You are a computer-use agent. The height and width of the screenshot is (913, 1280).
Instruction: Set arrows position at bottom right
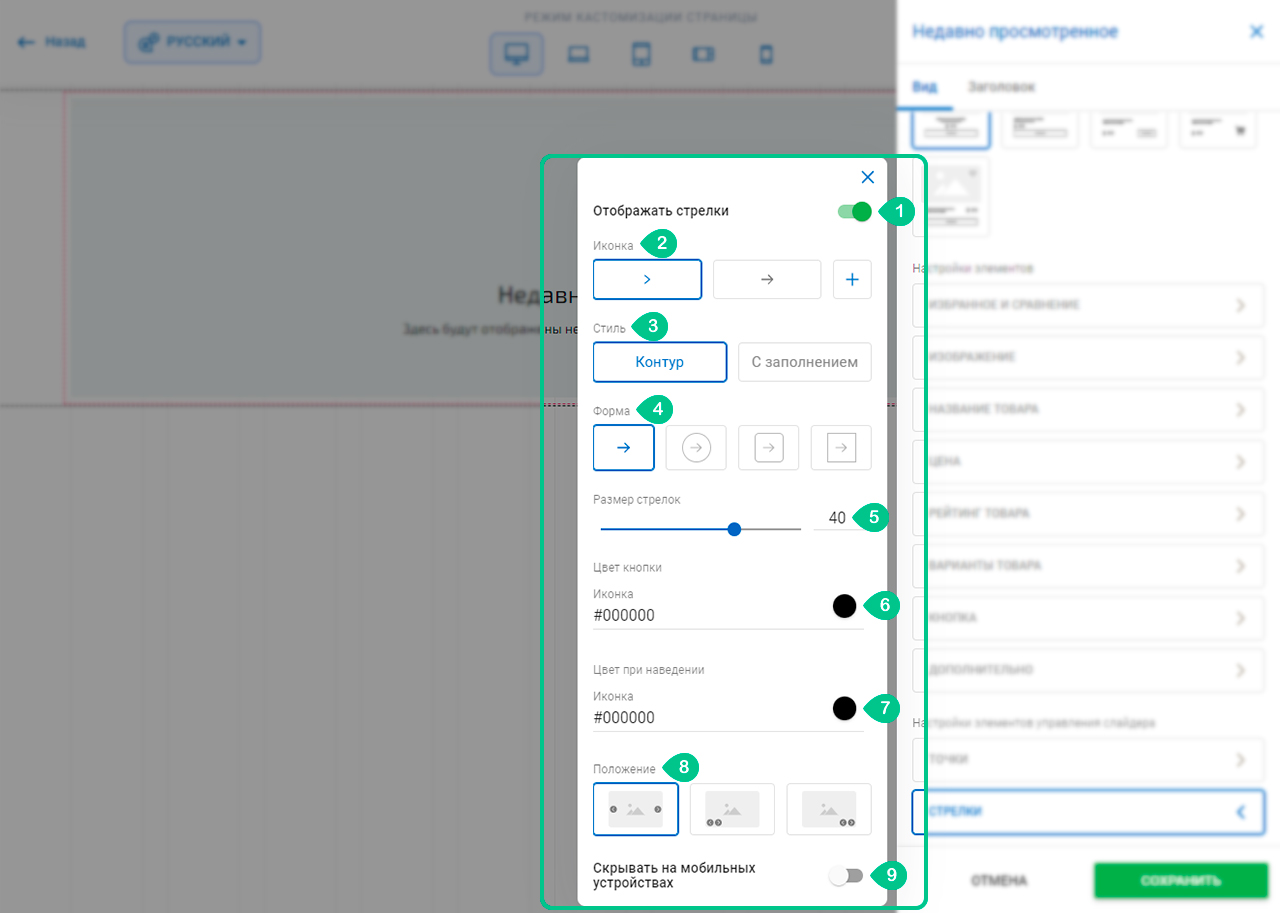[829, 809]
